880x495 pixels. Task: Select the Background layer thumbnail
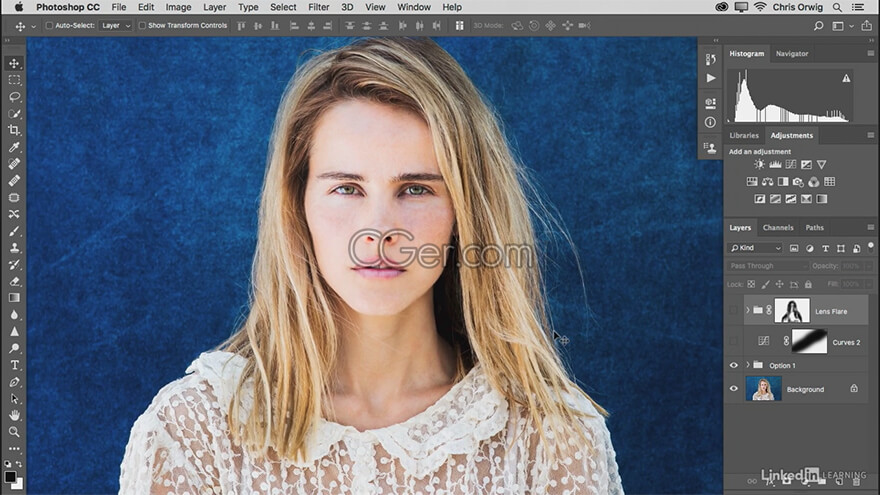pyautogui.click(x=763, y=388)
